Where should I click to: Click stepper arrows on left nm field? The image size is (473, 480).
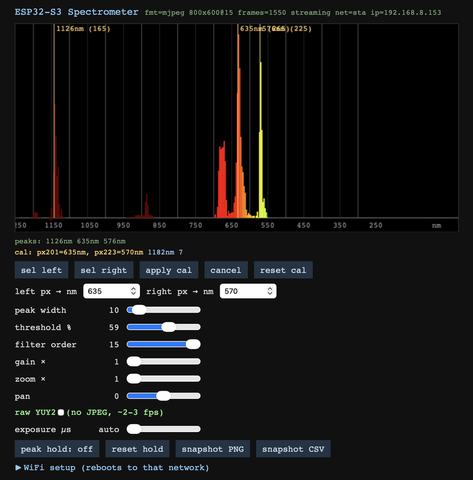(x=133, y=291)
